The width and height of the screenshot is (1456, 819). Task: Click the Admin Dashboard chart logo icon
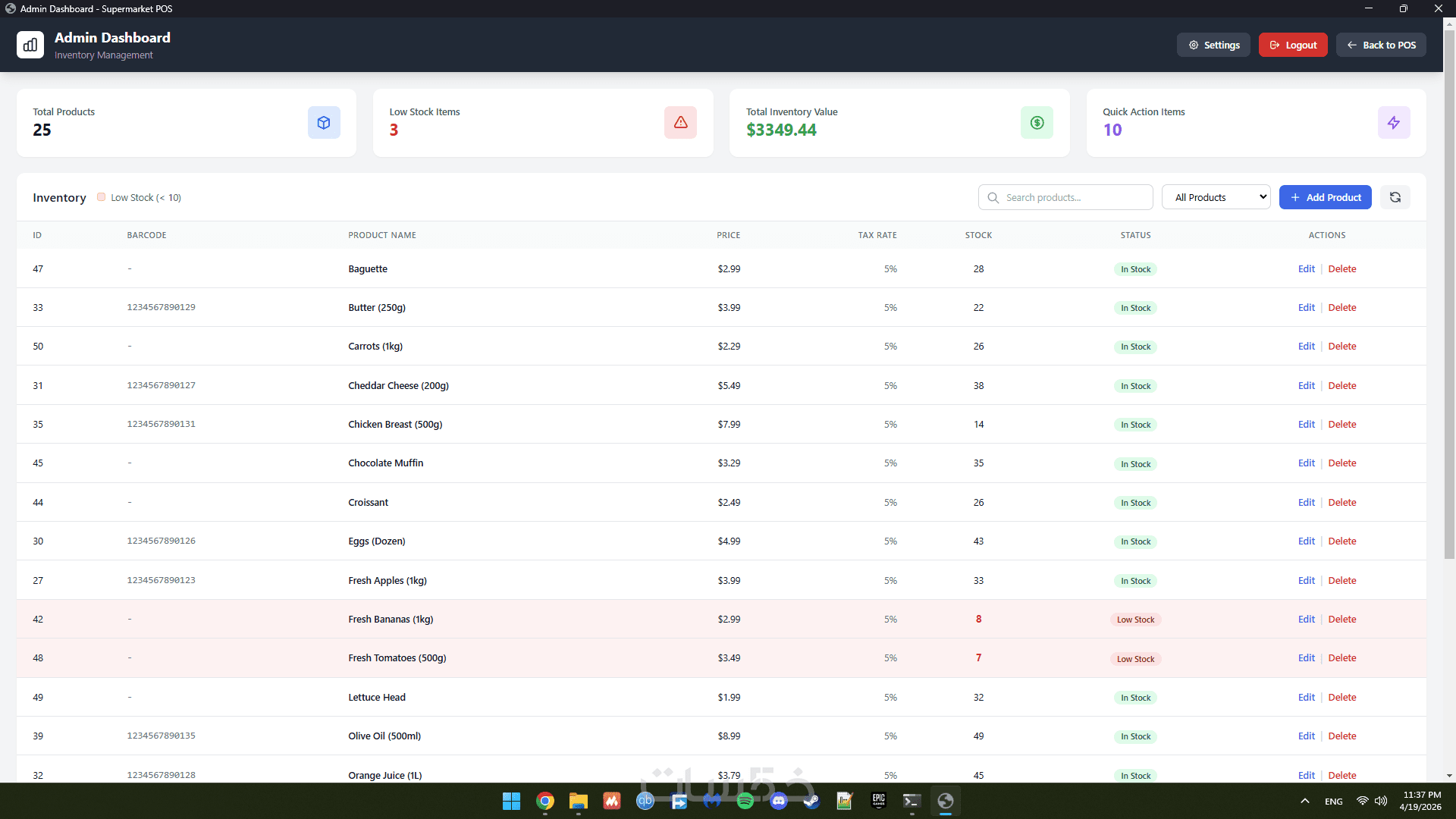coord(30,45)
